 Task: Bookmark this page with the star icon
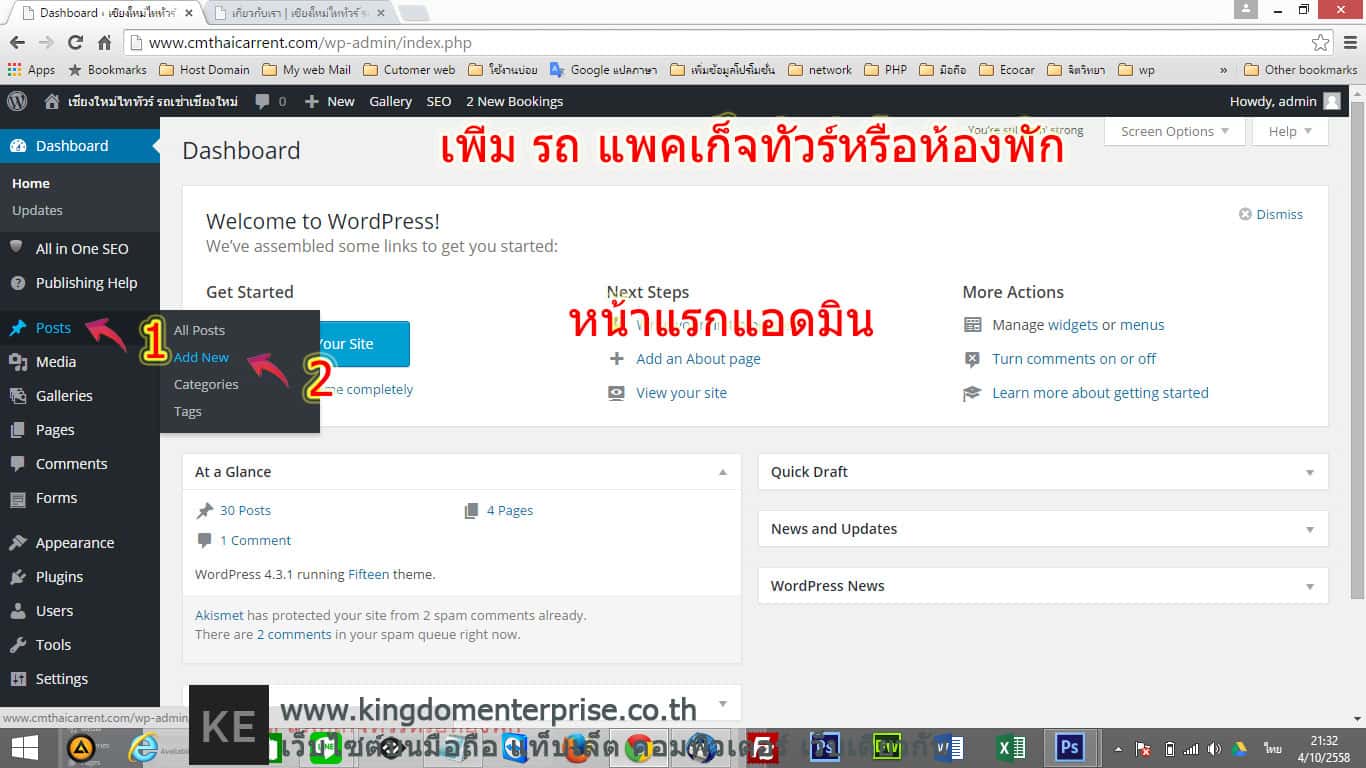[1321, 43]
